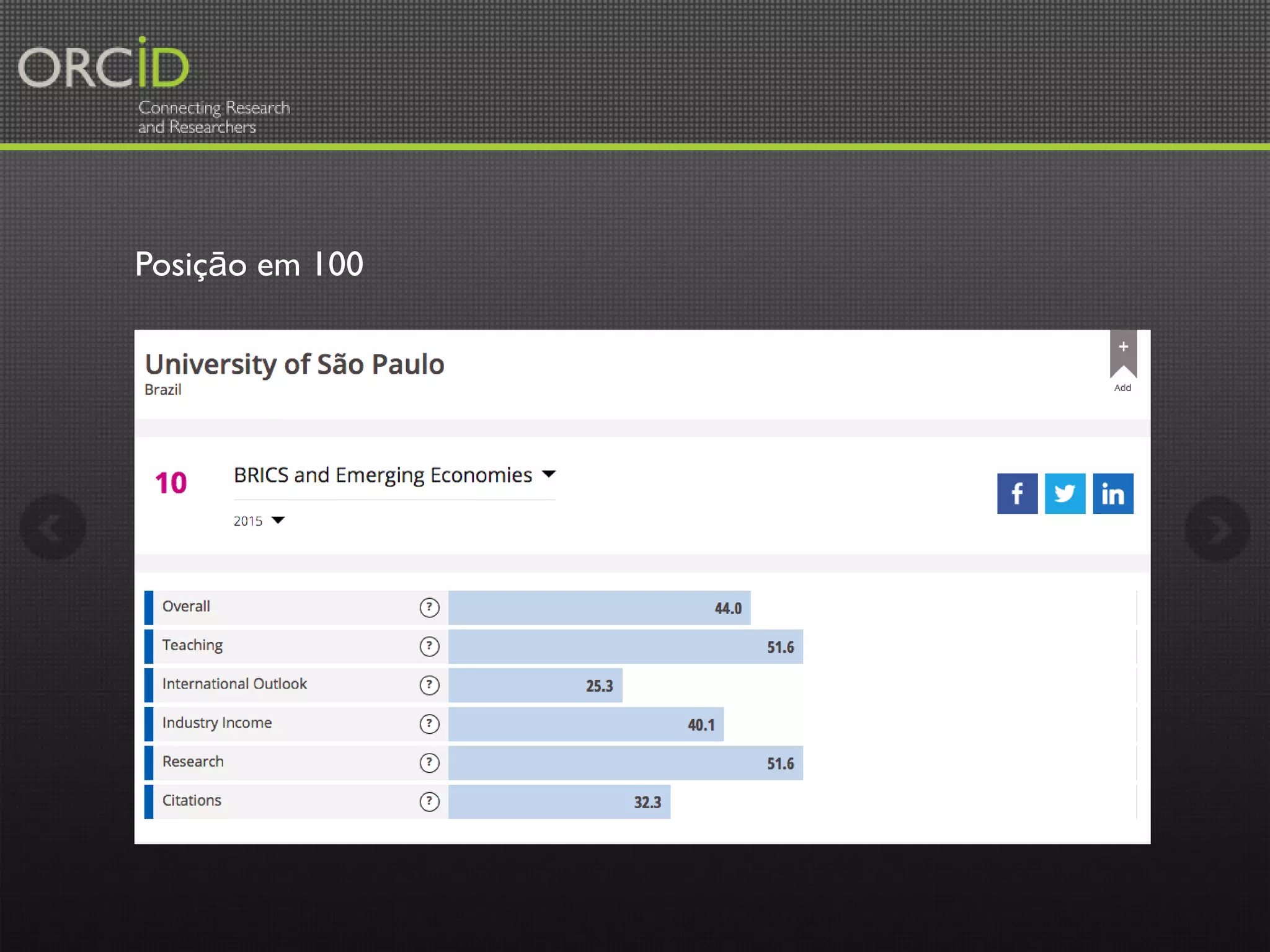
Task: Click the Brazil country label
Action: (x=163, y=389)
